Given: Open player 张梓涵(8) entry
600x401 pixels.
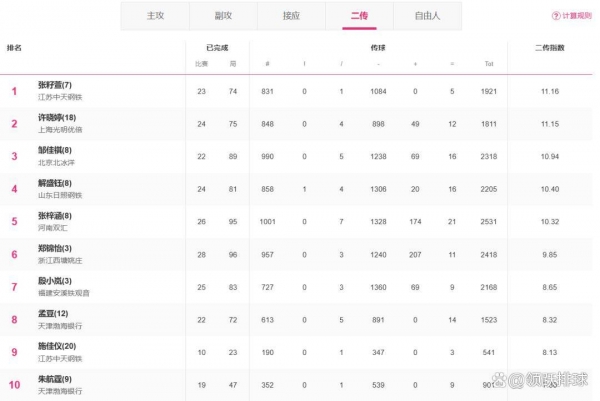Looking at the screenshot, I should coord(54,215).
